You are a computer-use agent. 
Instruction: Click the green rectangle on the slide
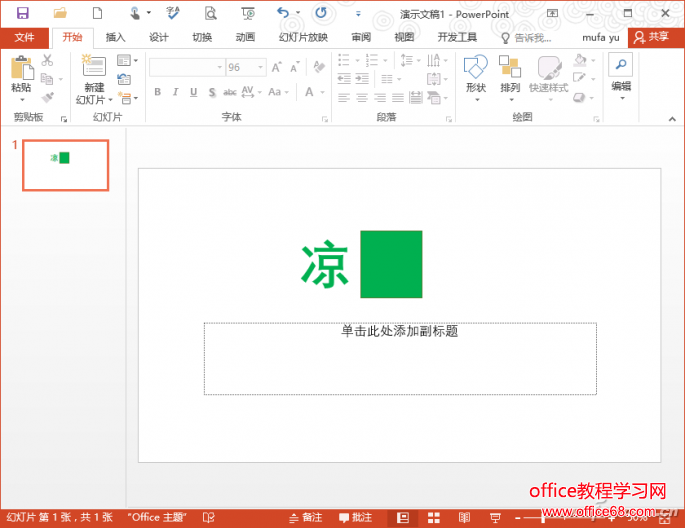tap(391, 264)
